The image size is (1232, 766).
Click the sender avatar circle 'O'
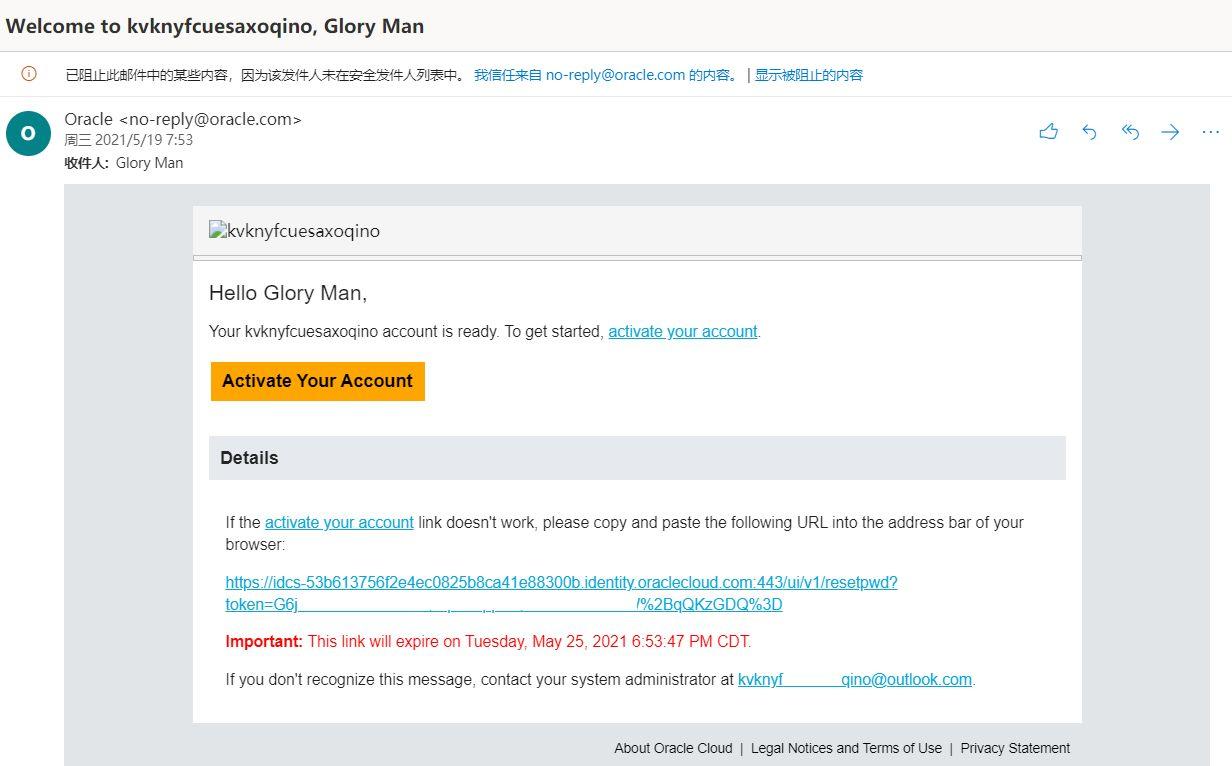(28, 133)
